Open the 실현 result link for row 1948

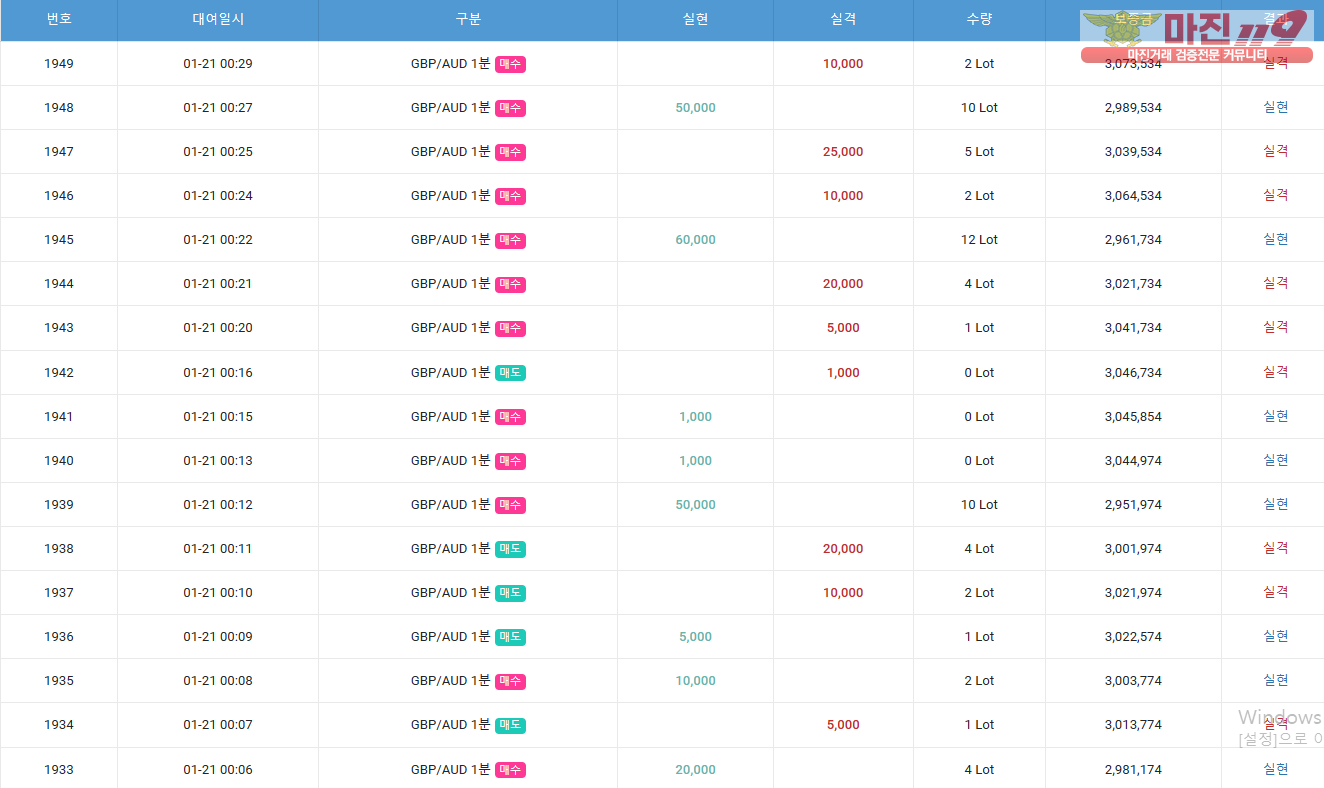pos(1275,107)
